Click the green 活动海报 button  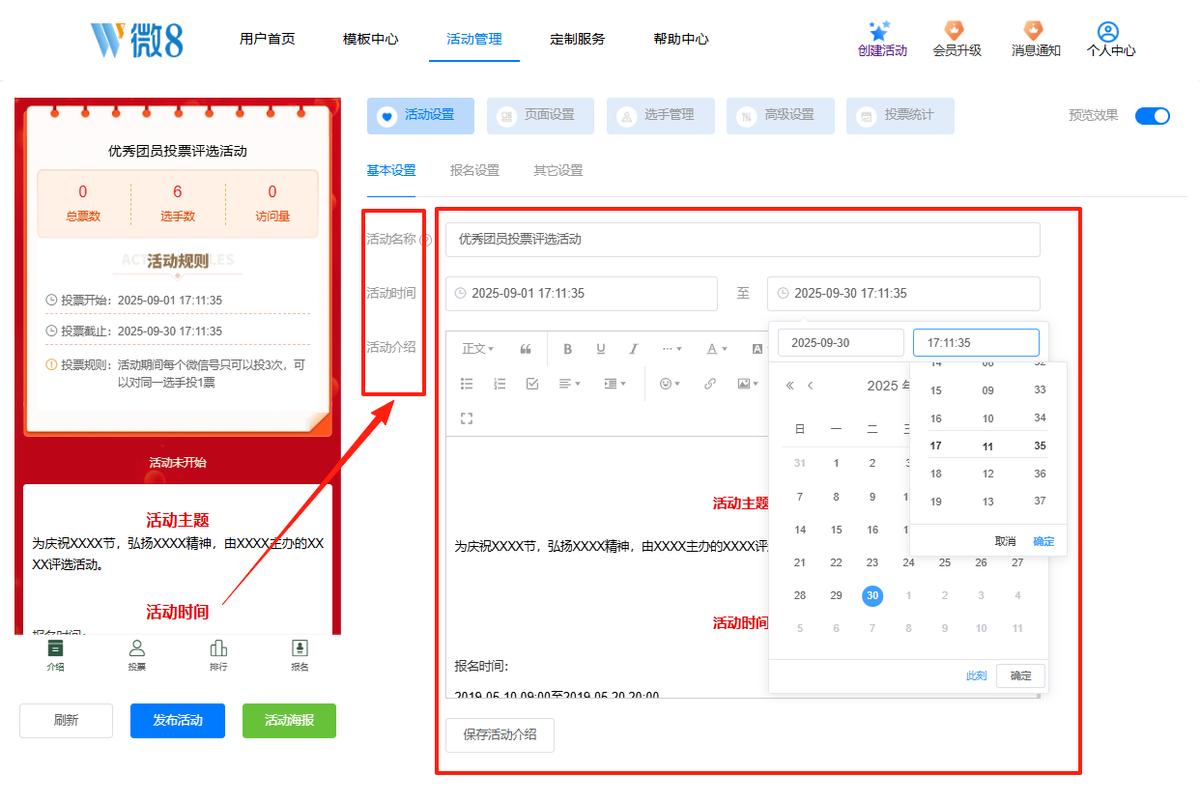click(289, 721)
